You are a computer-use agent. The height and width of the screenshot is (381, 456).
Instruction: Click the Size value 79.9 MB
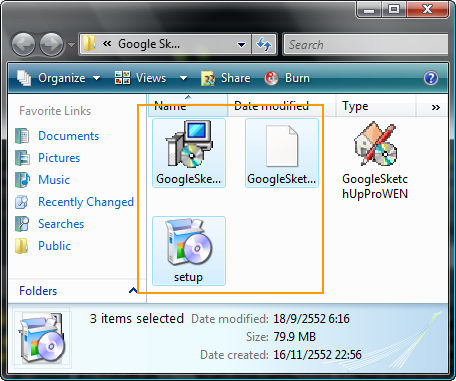[294, 337]
